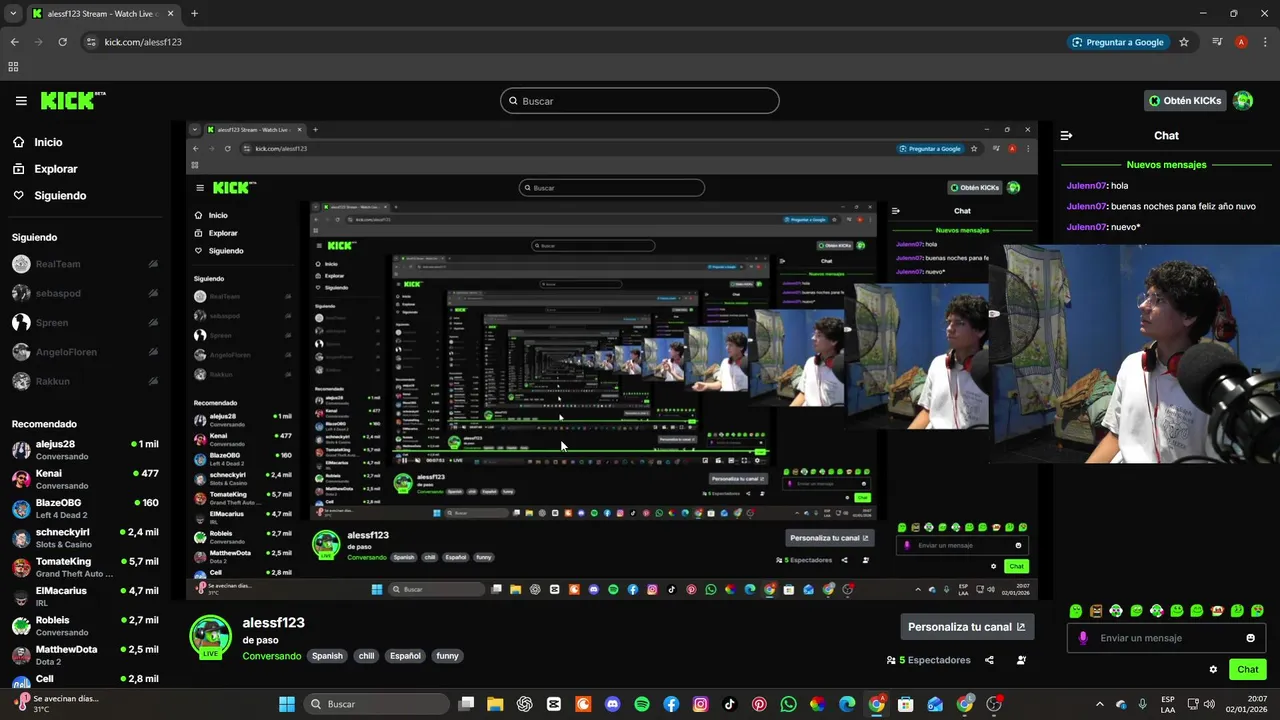Open recommended channel TomateKing

pos(85,567)
